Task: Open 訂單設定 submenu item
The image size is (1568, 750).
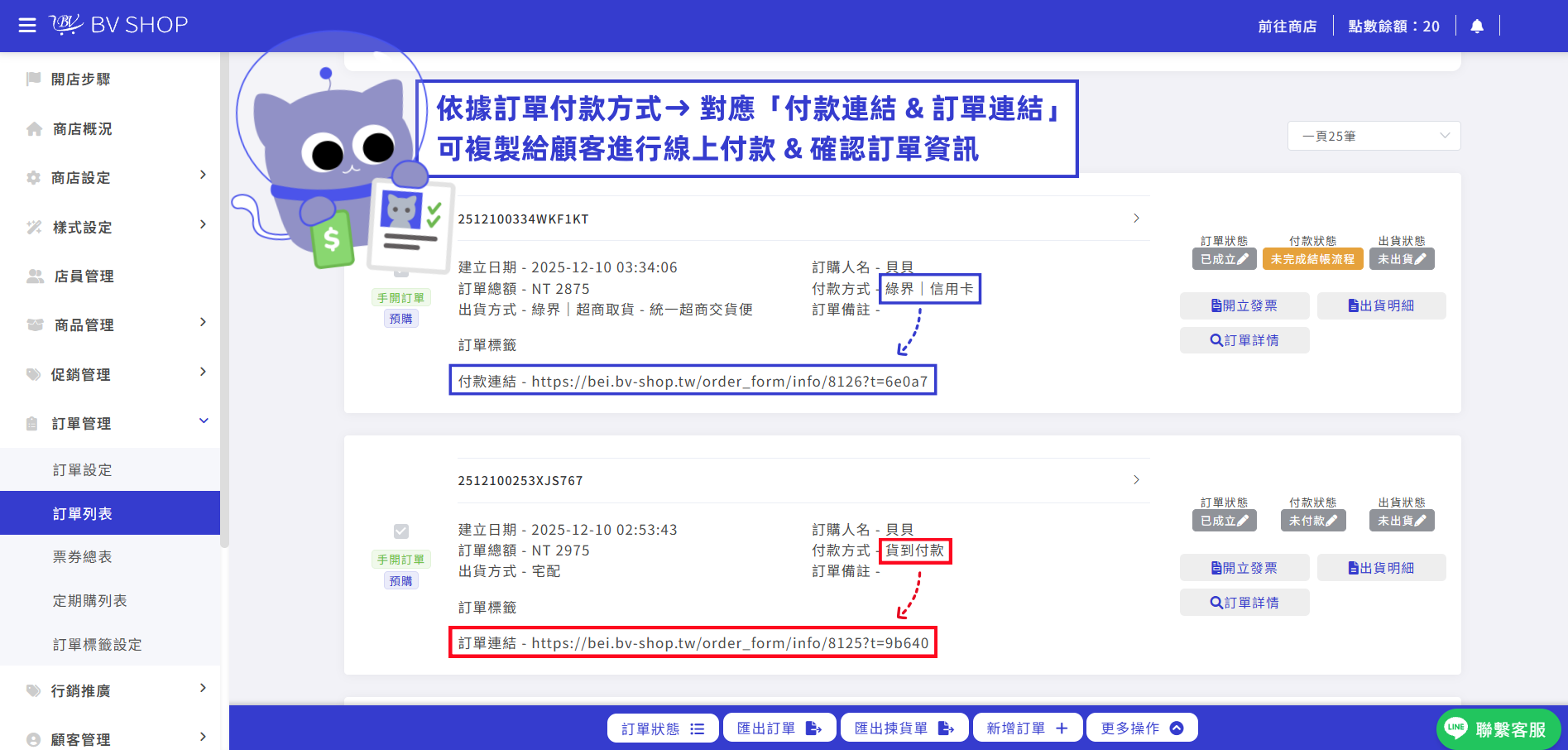Action: click(110, 469)
